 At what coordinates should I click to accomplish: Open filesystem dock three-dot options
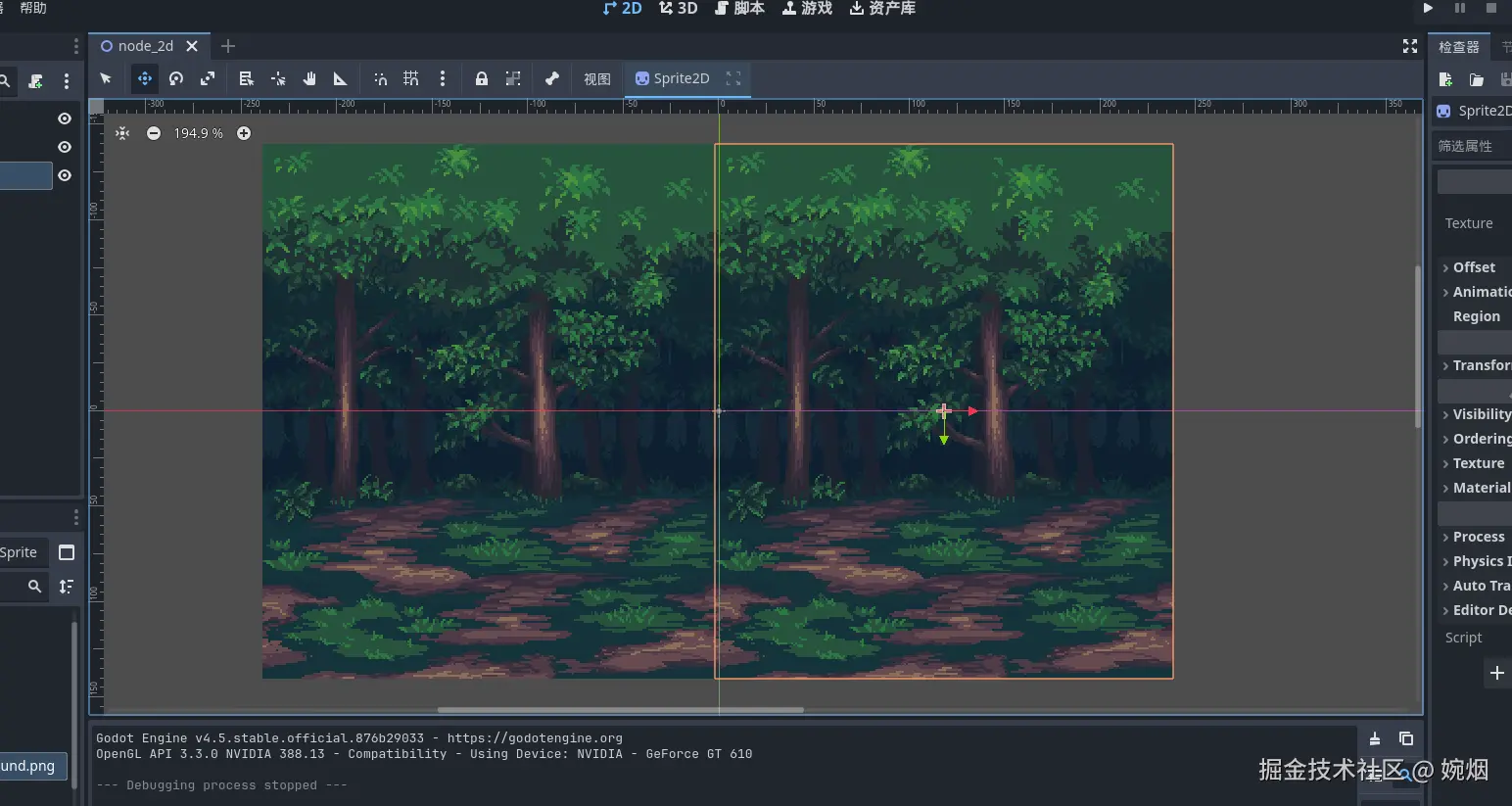(76, 517)
